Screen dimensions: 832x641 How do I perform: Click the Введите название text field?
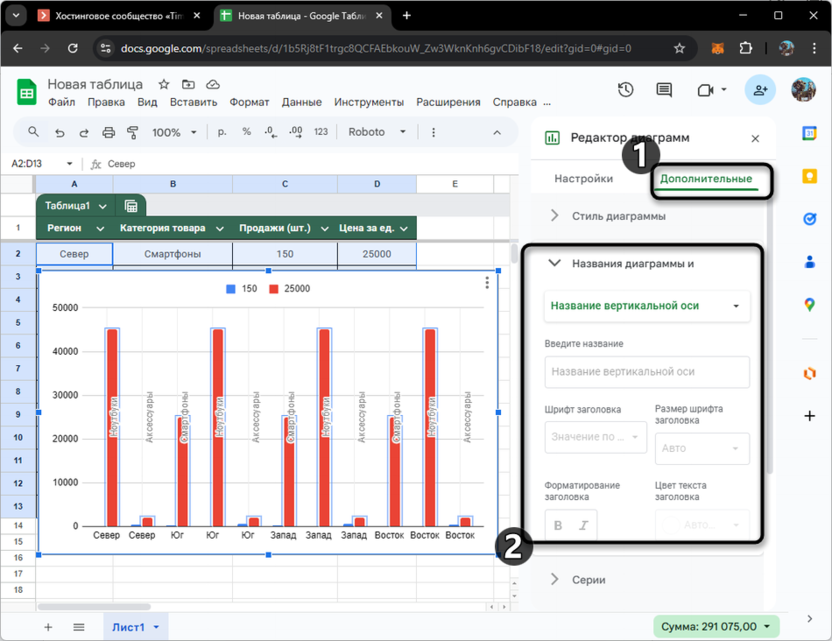646,372
